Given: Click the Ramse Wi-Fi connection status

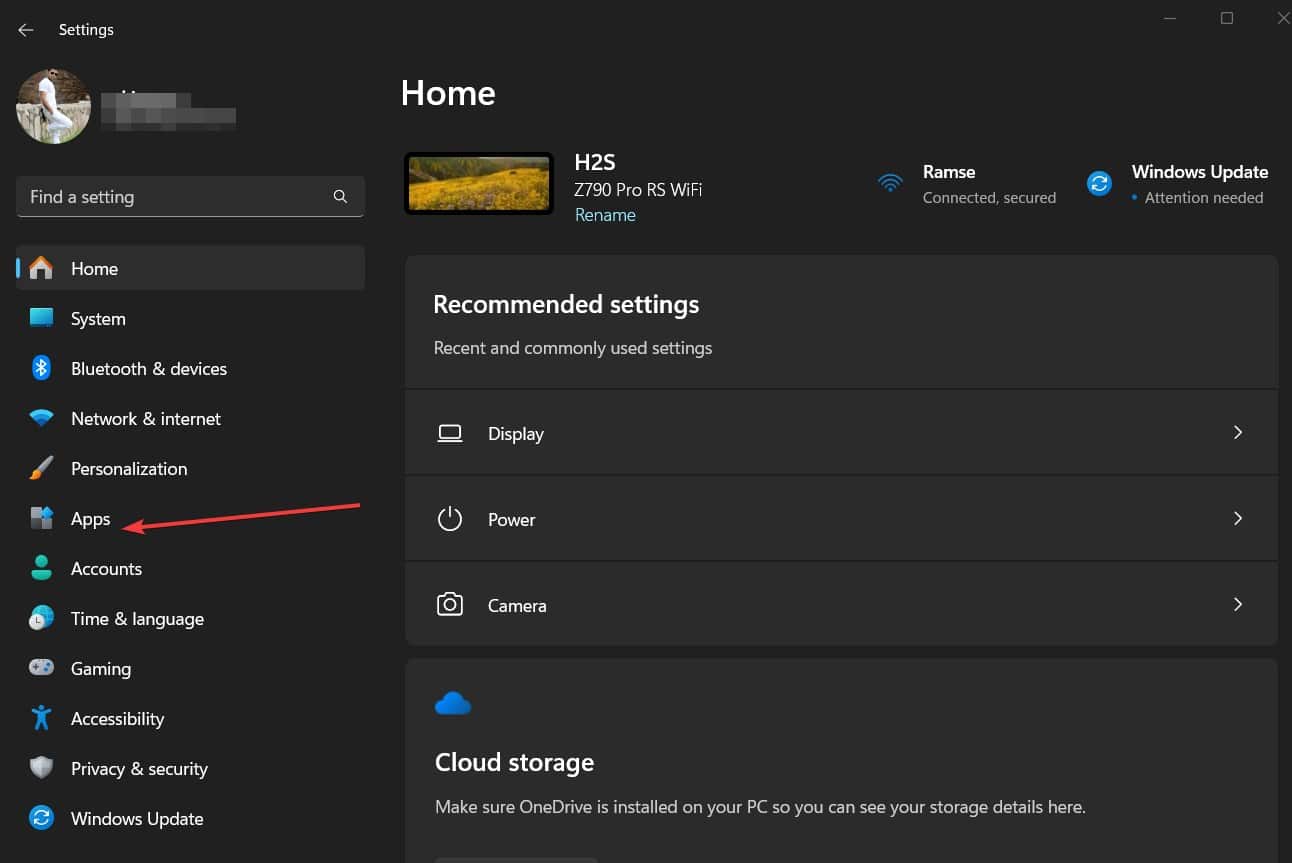Looking at the screenshot, I should pos(965,184).
